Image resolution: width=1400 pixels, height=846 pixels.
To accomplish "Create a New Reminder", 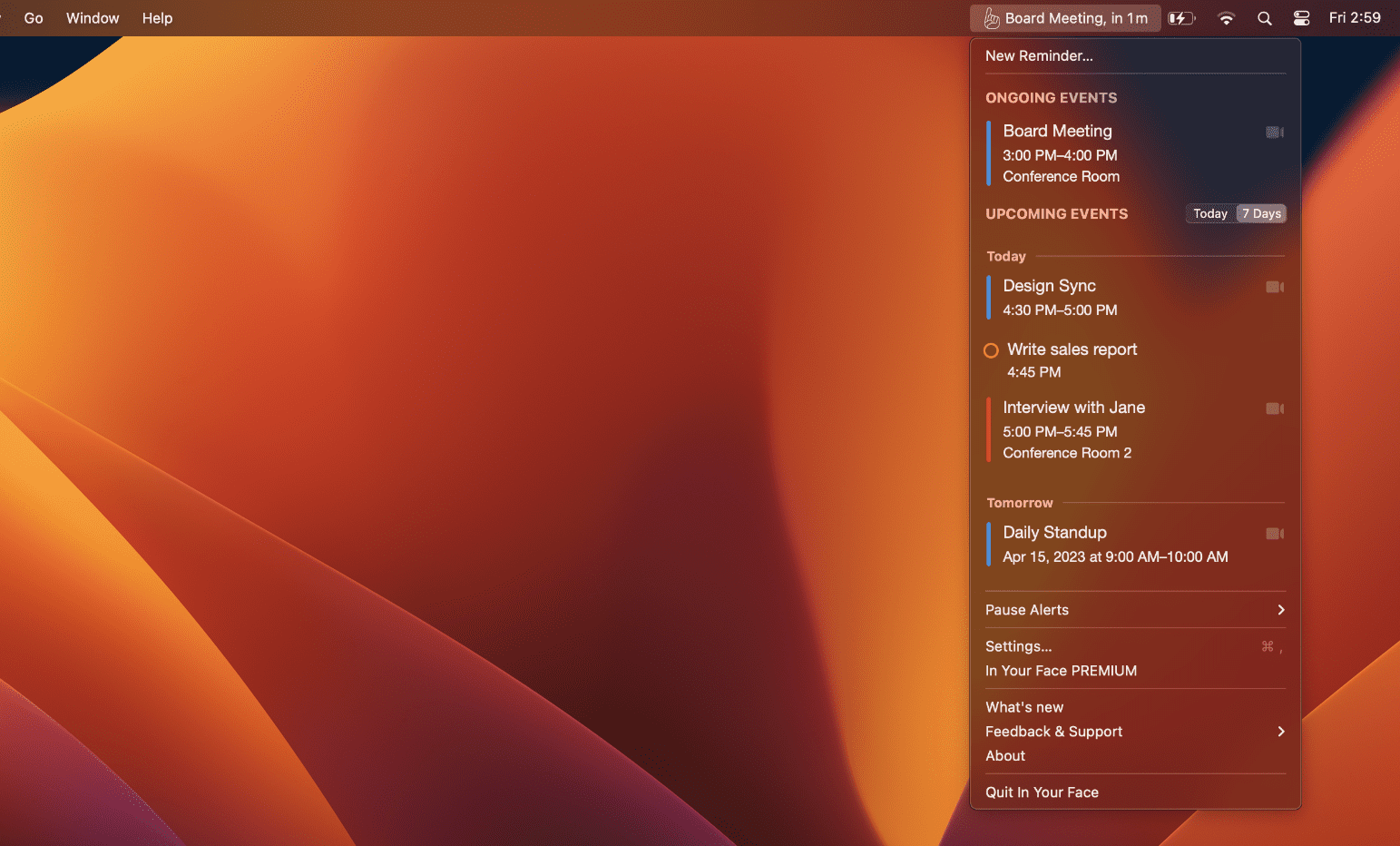I will (x=1039, y=55).
